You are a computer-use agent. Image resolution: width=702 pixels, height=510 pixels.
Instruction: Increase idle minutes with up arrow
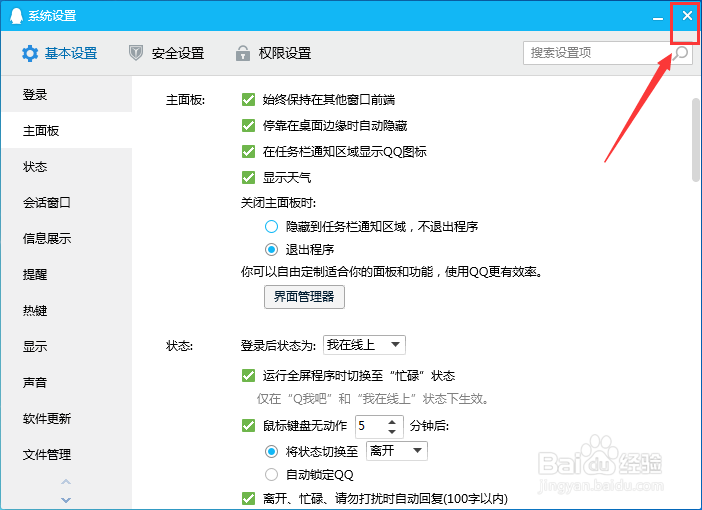coord(392,422)
